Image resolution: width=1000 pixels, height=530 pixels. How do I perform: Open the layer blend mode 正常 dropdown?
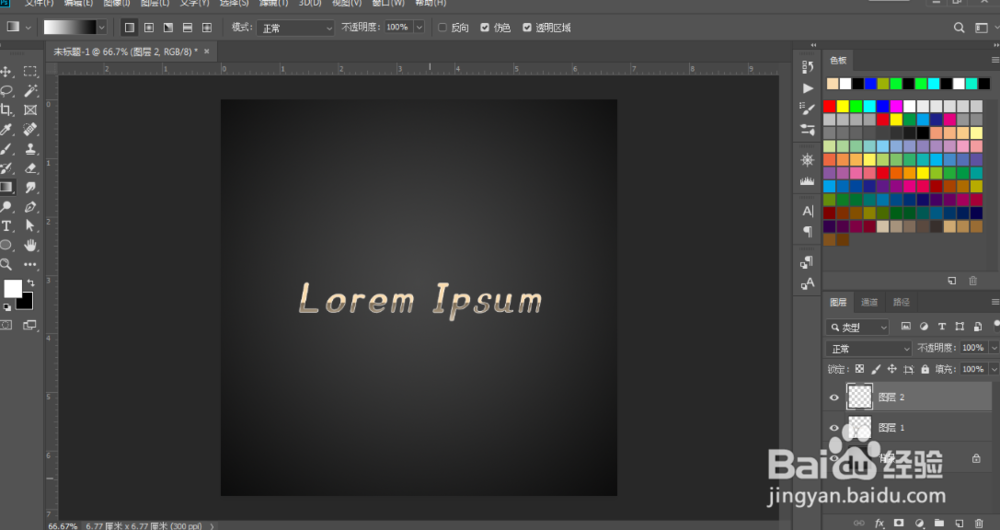[x=869, y=348]
